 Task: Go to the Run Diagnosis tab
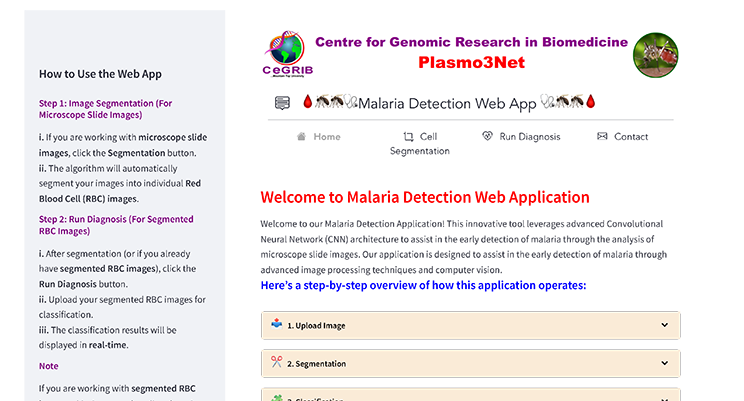tap(530, 137)
